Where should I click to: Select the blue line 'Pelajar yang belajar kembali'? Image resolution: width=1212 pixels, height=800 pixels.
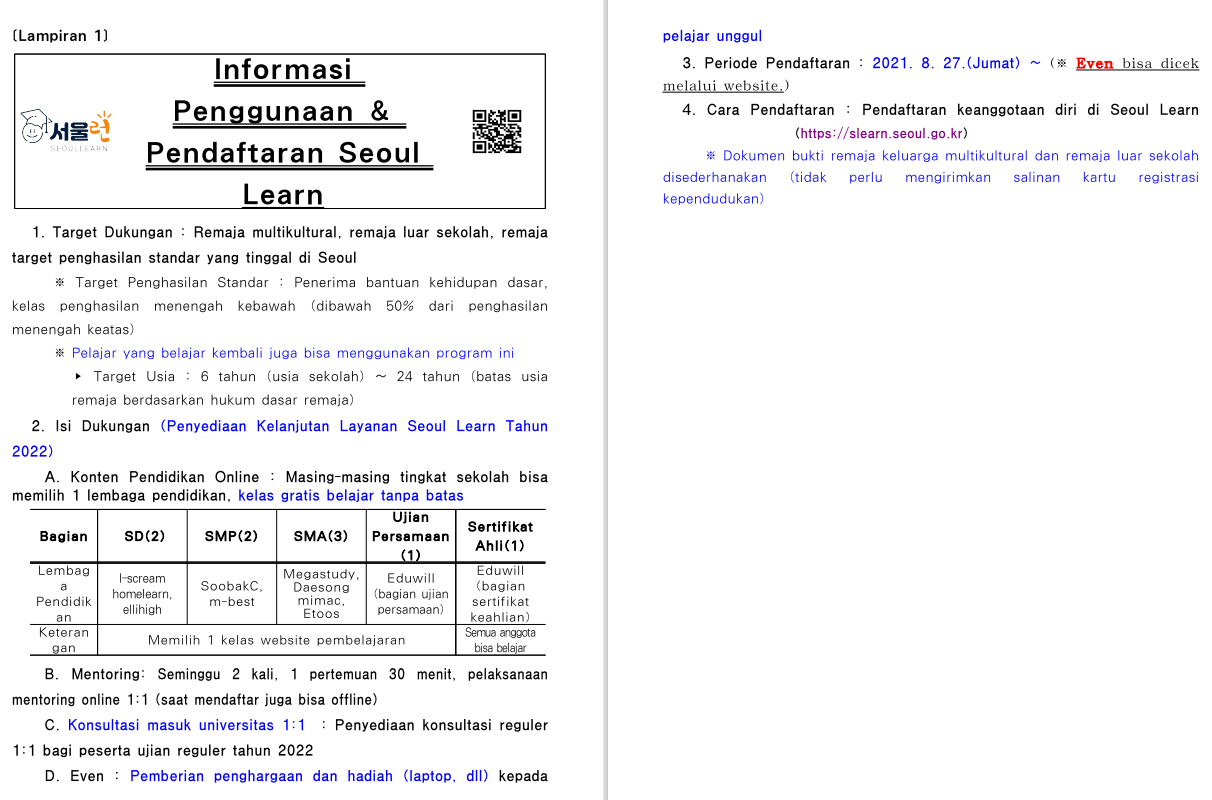[293, 353]
